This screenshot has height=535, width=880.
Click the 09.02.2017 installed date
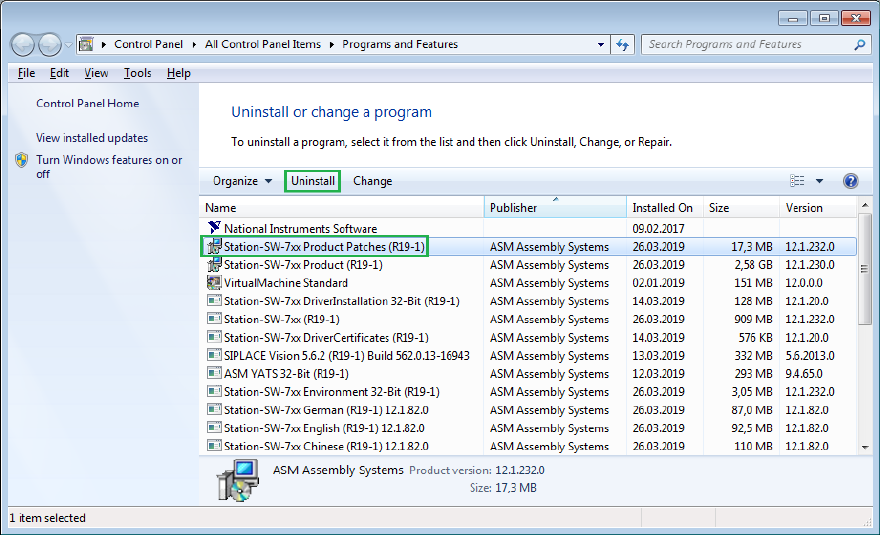(658, 228)
